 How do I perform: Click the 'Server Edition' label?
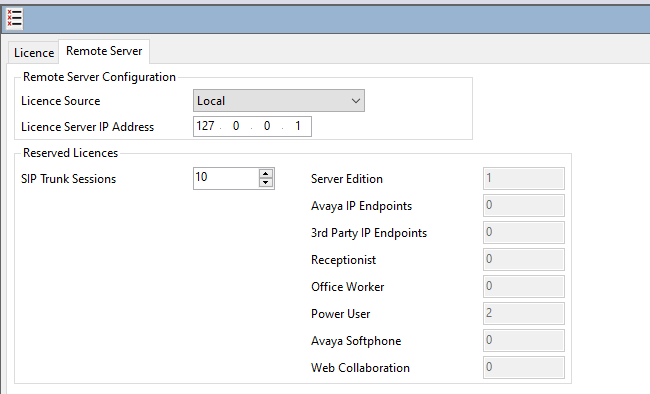click(x=347, y=179)
